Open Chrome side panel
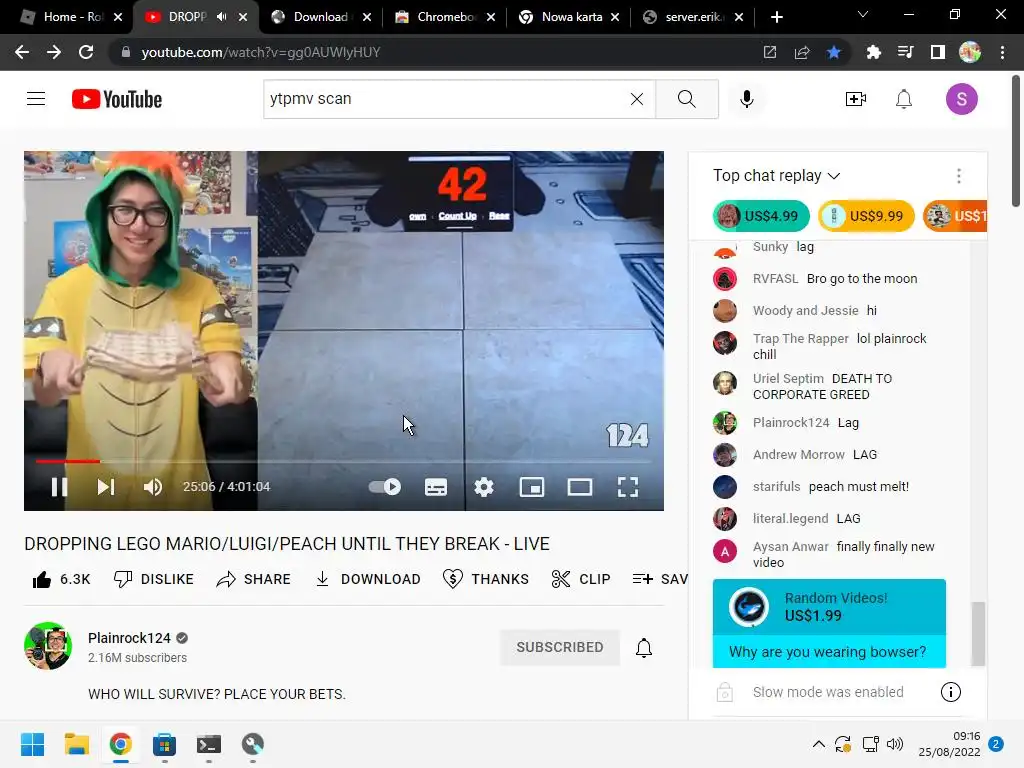This screenshot has height=768, width=1024. (938, 52)
